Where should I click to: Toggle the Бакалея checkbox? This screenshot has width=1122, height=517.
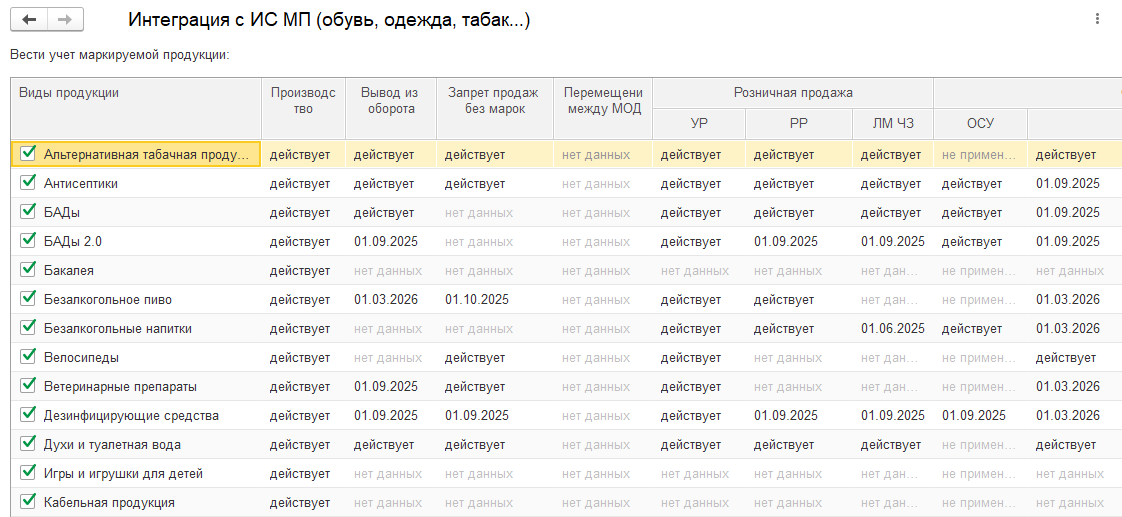coord(28,270)
